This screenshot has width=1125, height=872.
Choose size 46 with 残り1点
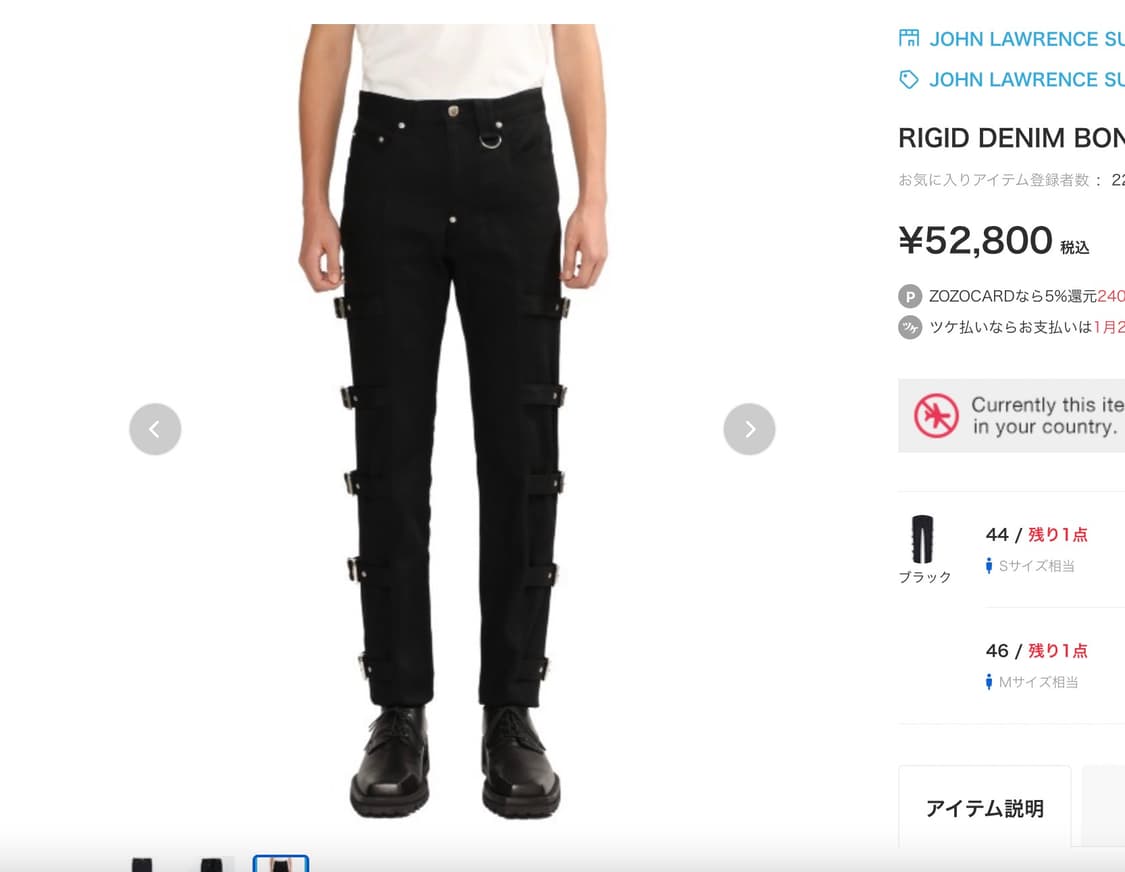(1037, 651)
